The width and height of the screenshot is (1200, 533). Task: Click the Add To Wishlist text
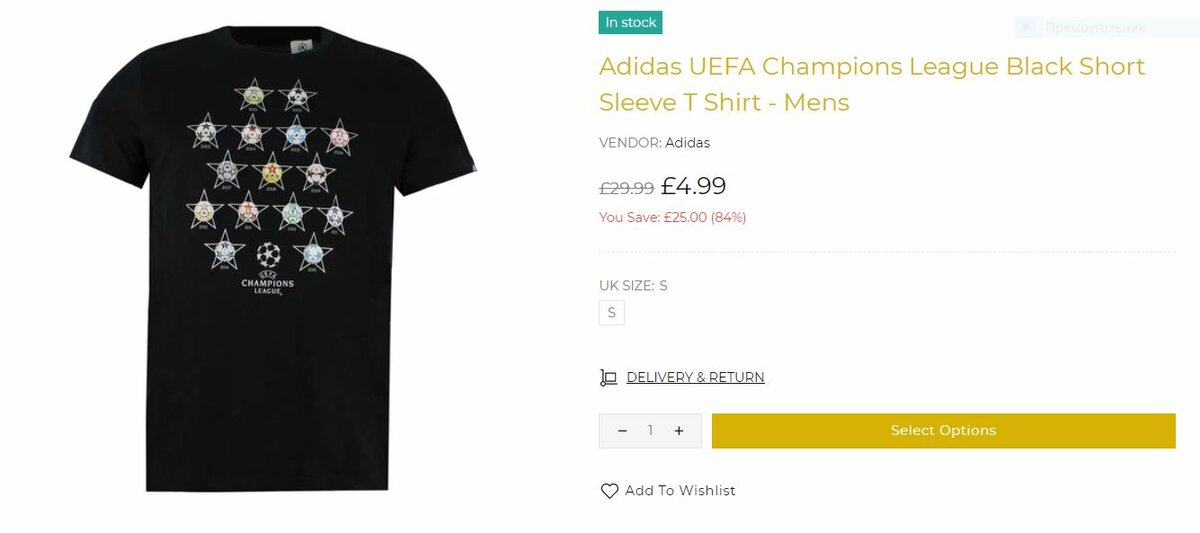680,491
